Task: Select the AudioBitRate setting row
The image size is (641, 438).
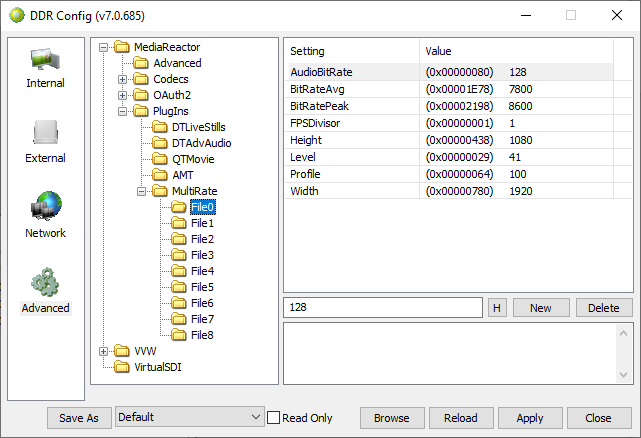Action: point(451,72)
